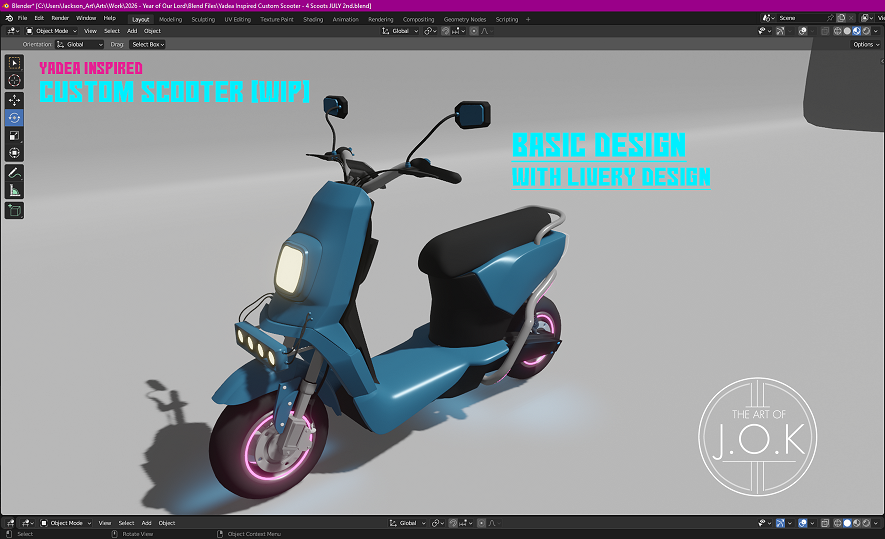Click the new scene icon beside Scene

[841, 18]
